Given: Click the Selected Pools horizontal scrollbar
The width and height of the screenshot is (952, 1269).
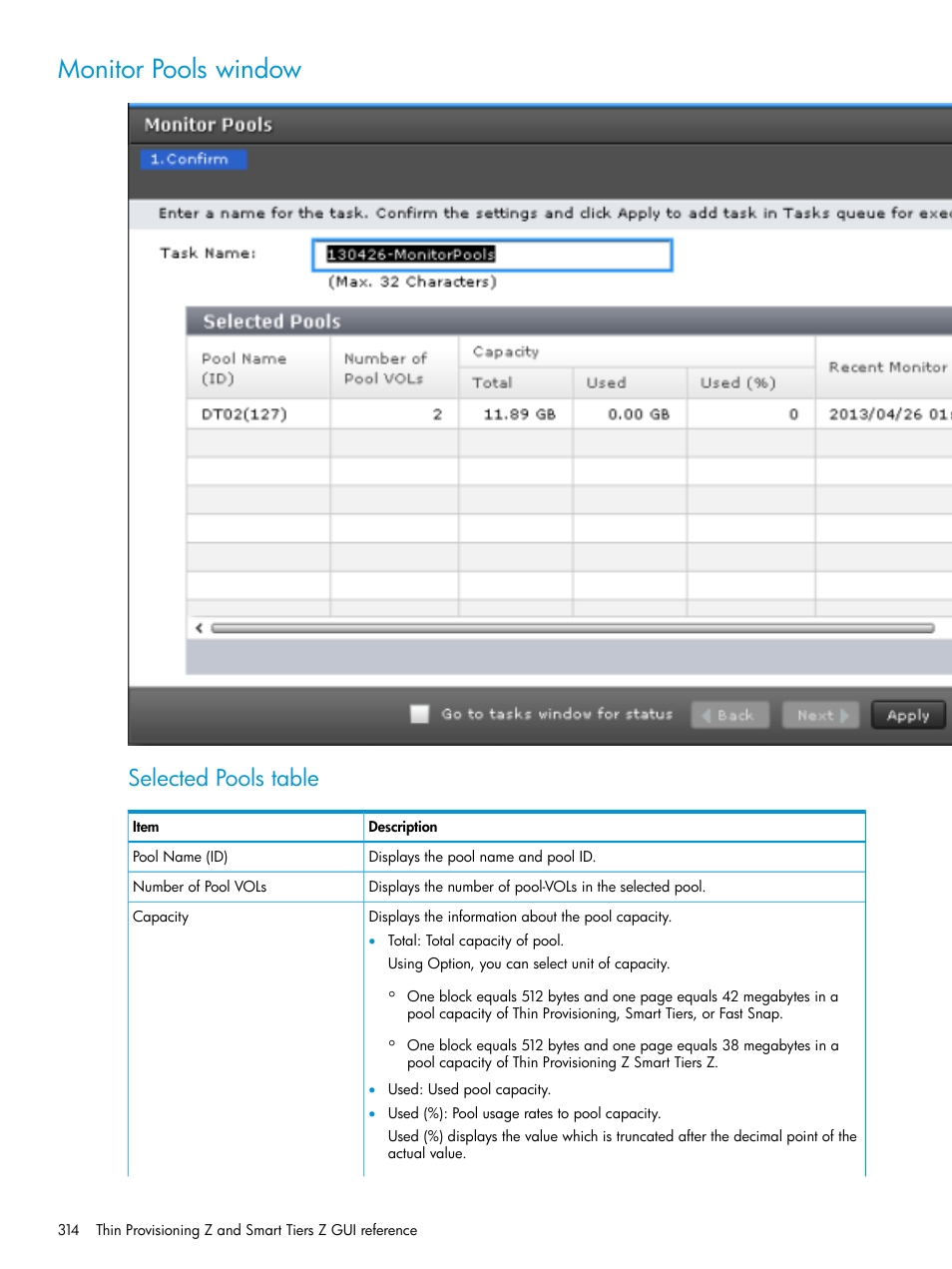Looking at the screenshot, I should coord(573,628).
